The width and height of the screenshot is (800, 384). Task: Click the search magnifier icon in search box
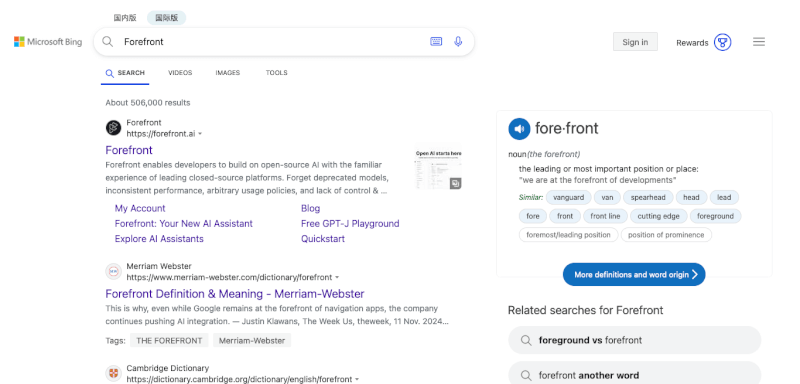click(x=107, y=42)
